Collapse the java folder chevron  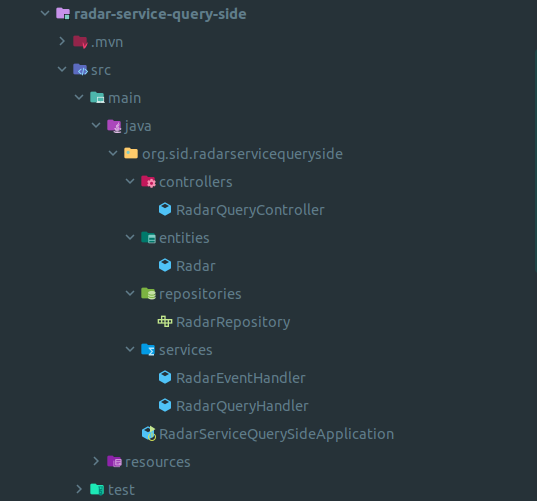tap(96, 126)
